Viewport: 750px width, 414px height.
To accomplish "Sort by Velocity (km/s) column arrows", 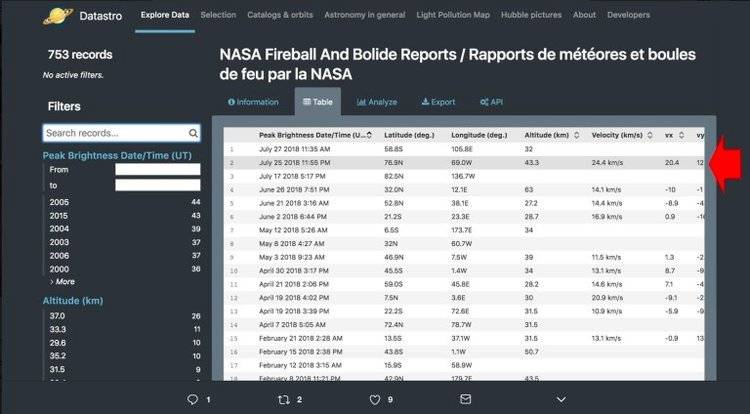I will pyautogui.click(x=650, y=135).
